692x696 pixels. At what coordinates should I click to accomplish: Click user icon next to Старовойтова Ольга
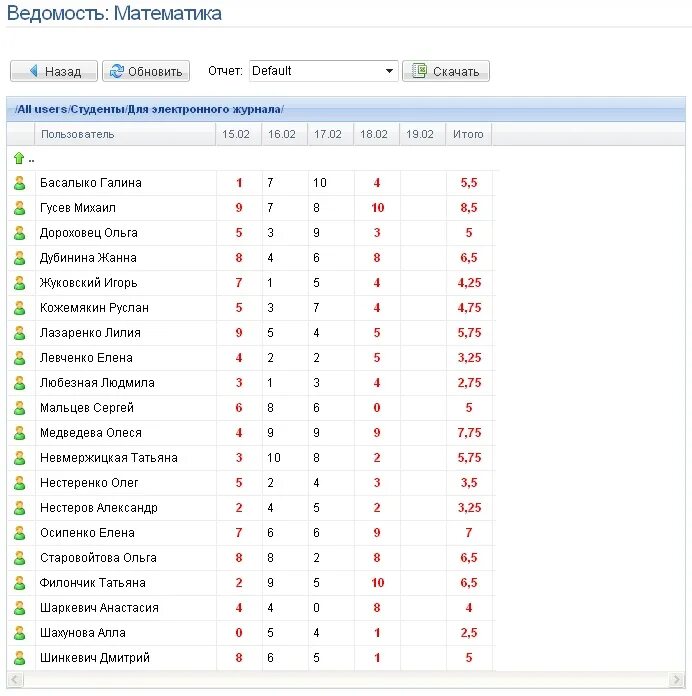pos(20,558)
